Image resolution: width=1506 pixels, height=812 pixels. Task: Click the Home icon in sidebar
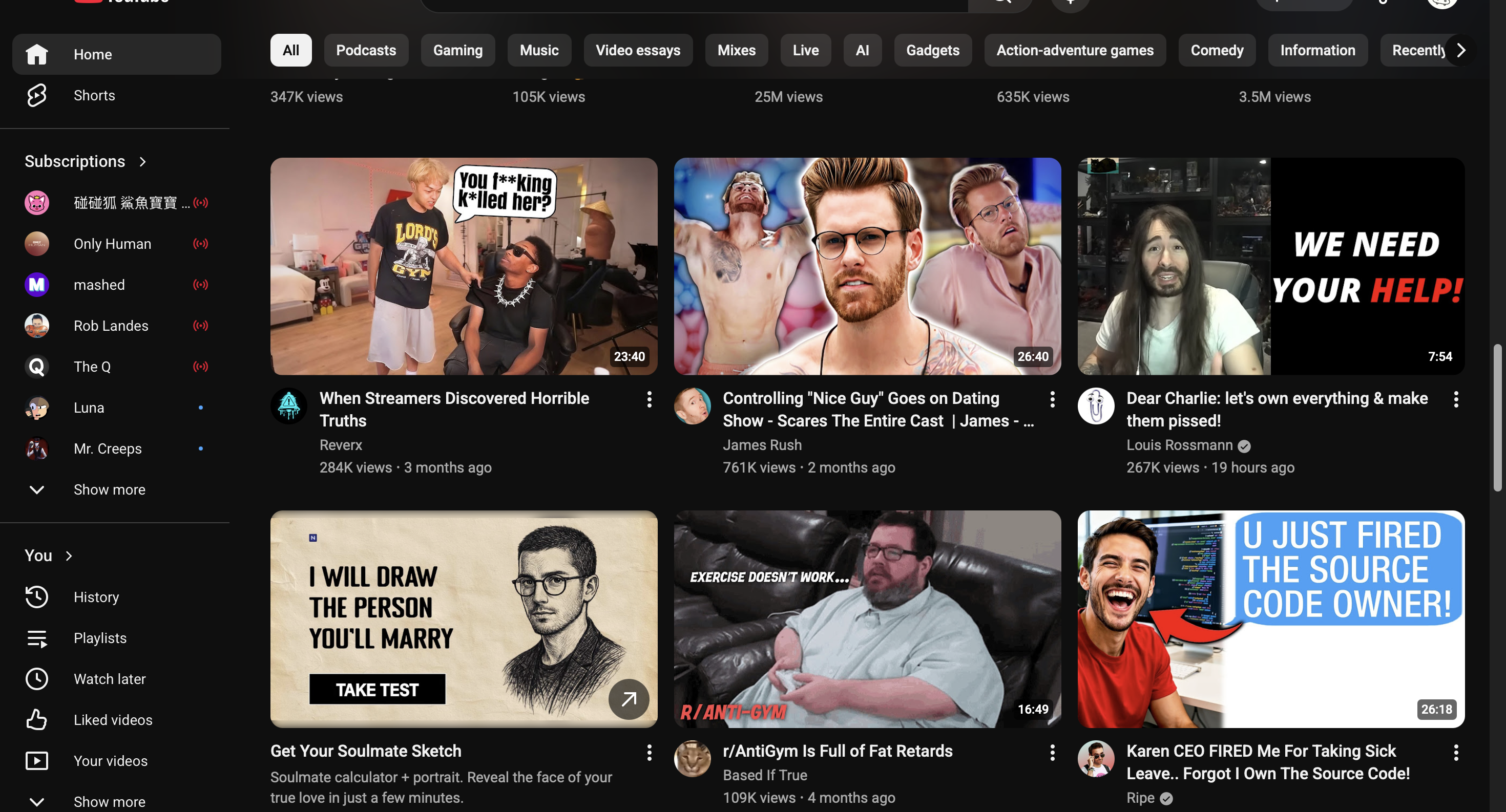point(37,54)
